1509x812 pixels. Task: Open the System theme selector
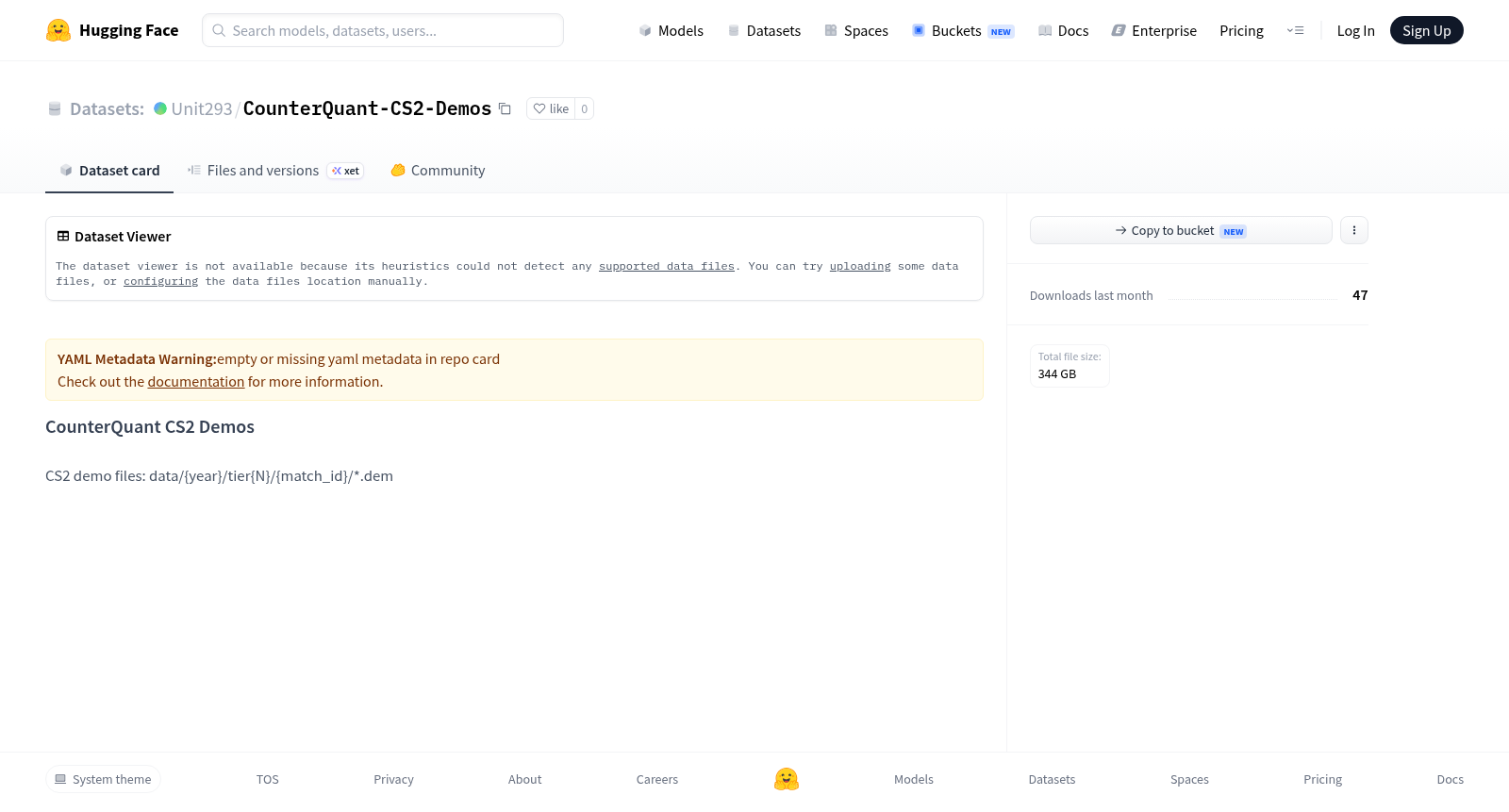pos(103,779)
